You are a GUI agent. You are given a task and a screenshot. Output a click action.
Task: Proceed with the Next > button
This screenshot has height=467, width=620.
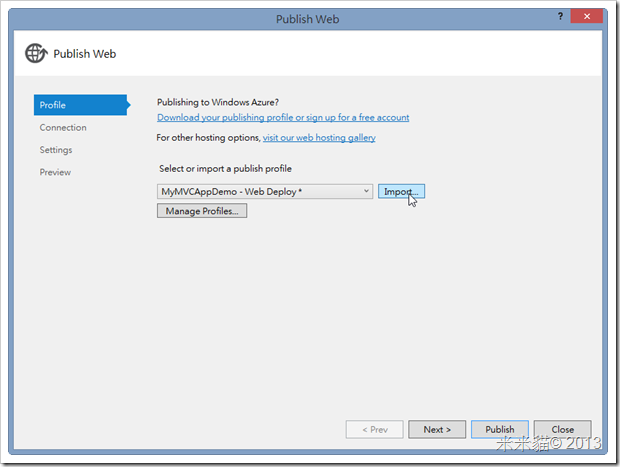pos(437,429)
